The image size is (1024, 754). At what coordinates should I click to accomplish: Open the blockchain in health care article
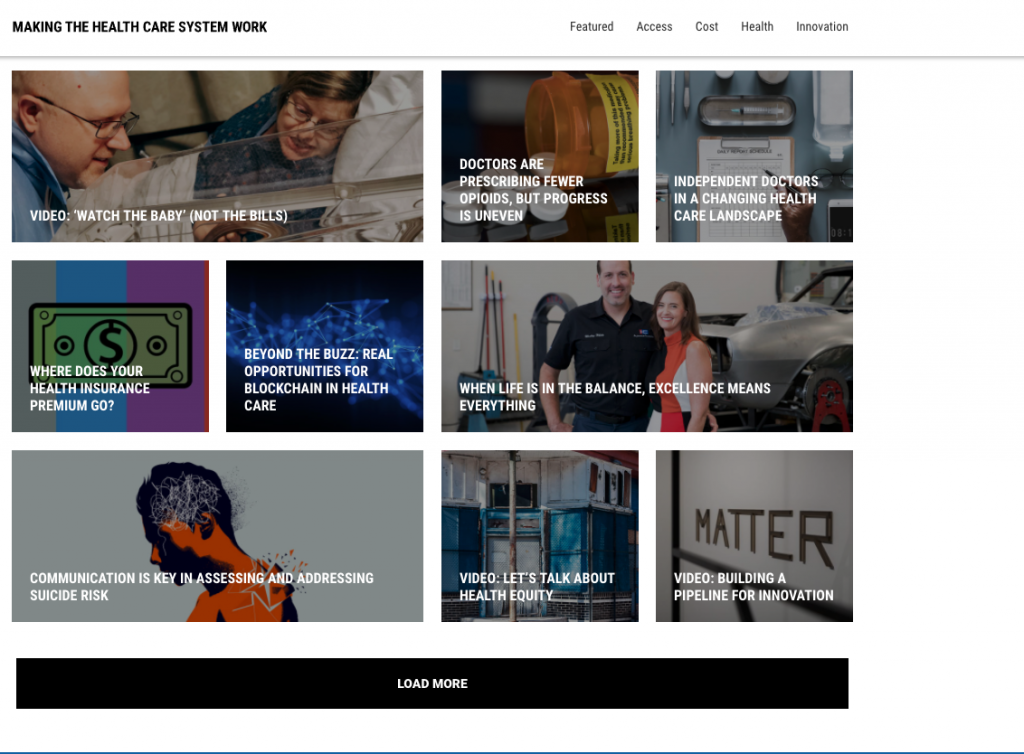point(318,380)
